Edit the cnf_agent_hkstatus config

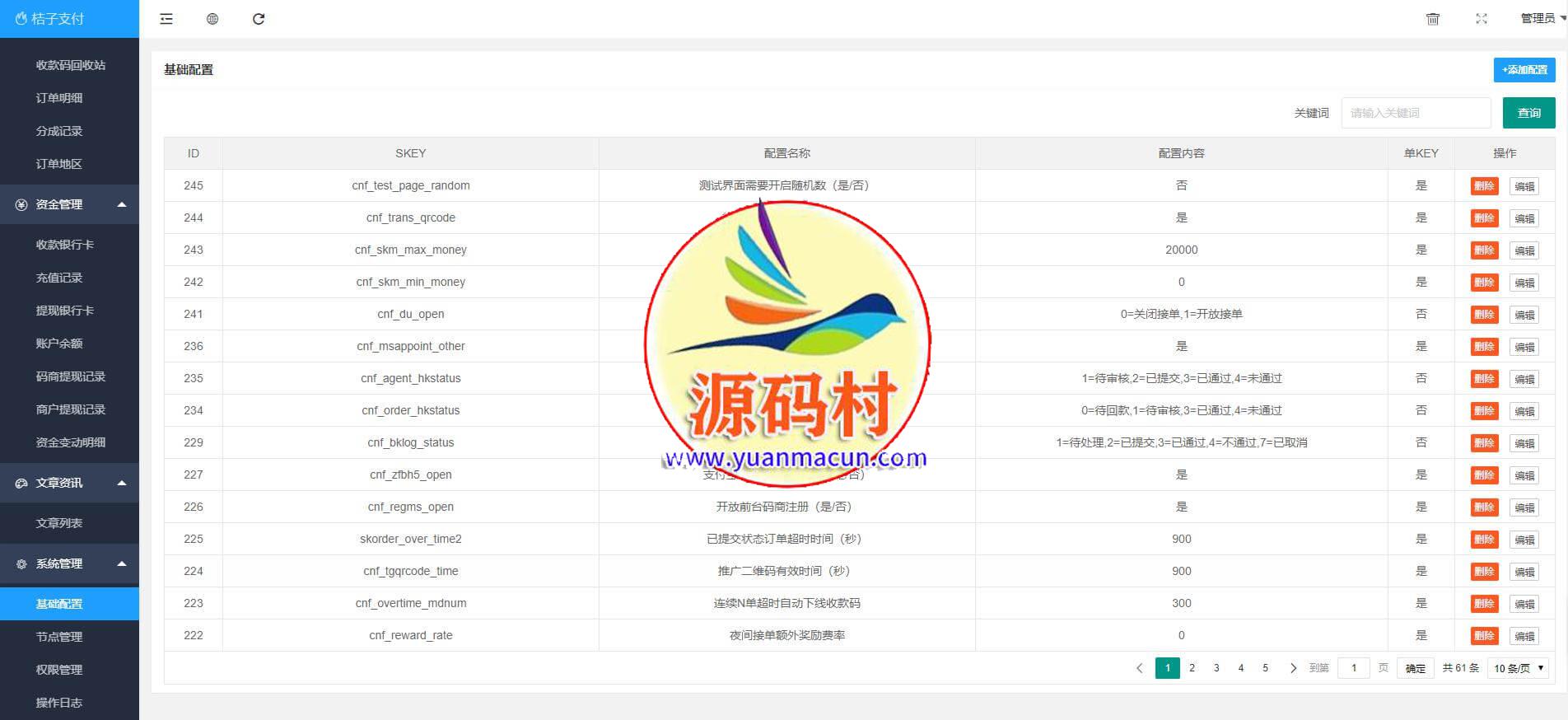tap(1524, 379)
